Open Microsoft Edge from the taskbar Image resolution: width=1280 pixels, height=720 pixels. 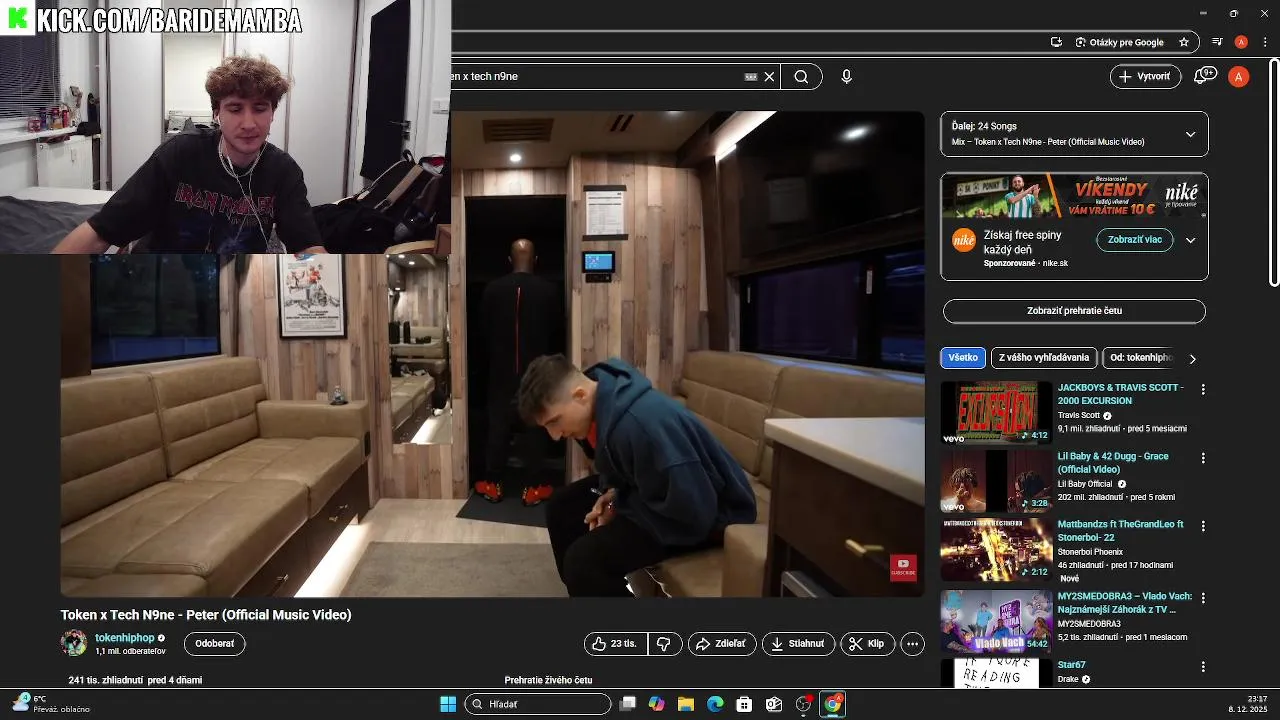pyautogui.click(x=715, y=704)
